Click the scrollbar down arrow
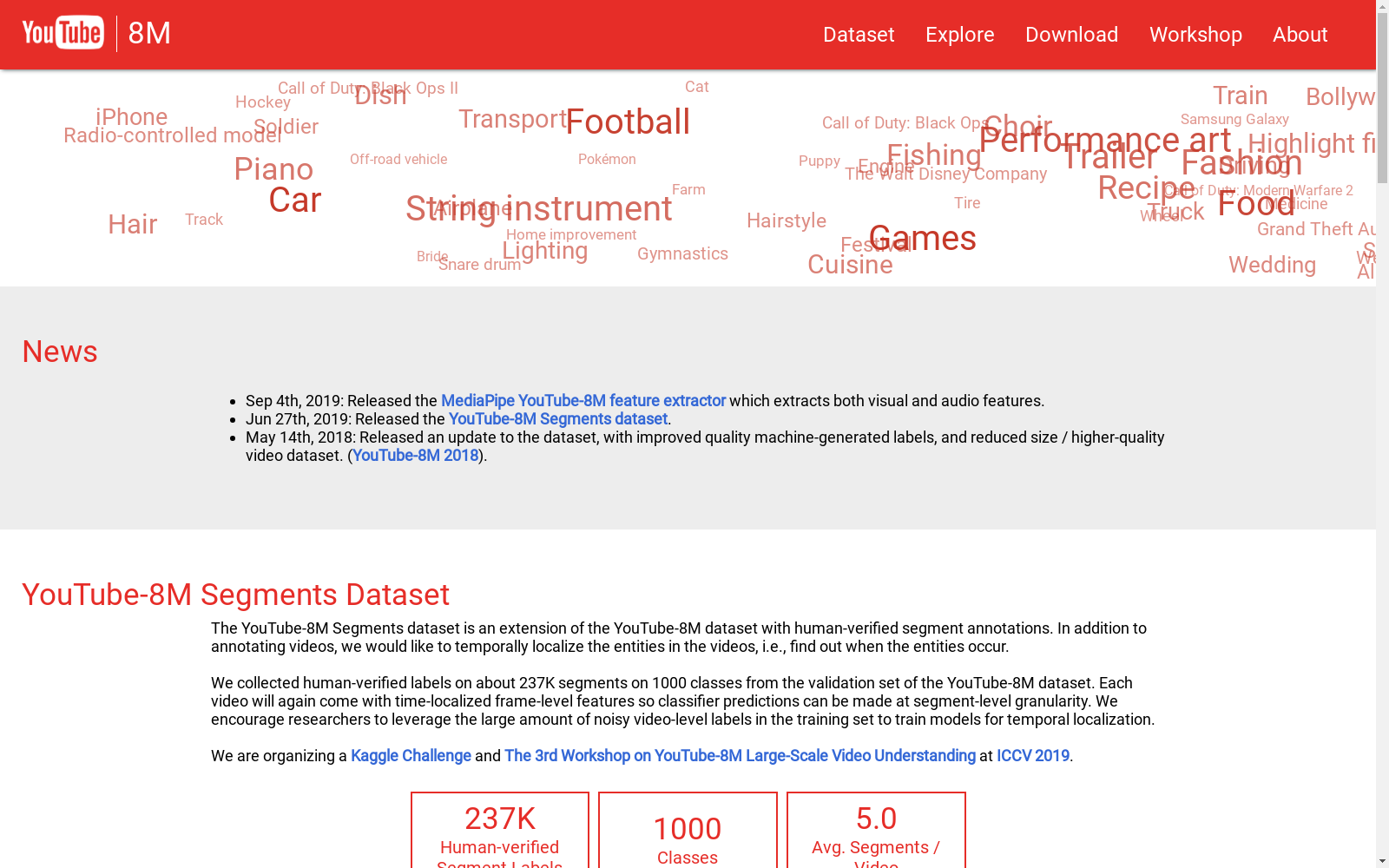This screenshot has height=868, width=1389. (x=1382, y=861)
